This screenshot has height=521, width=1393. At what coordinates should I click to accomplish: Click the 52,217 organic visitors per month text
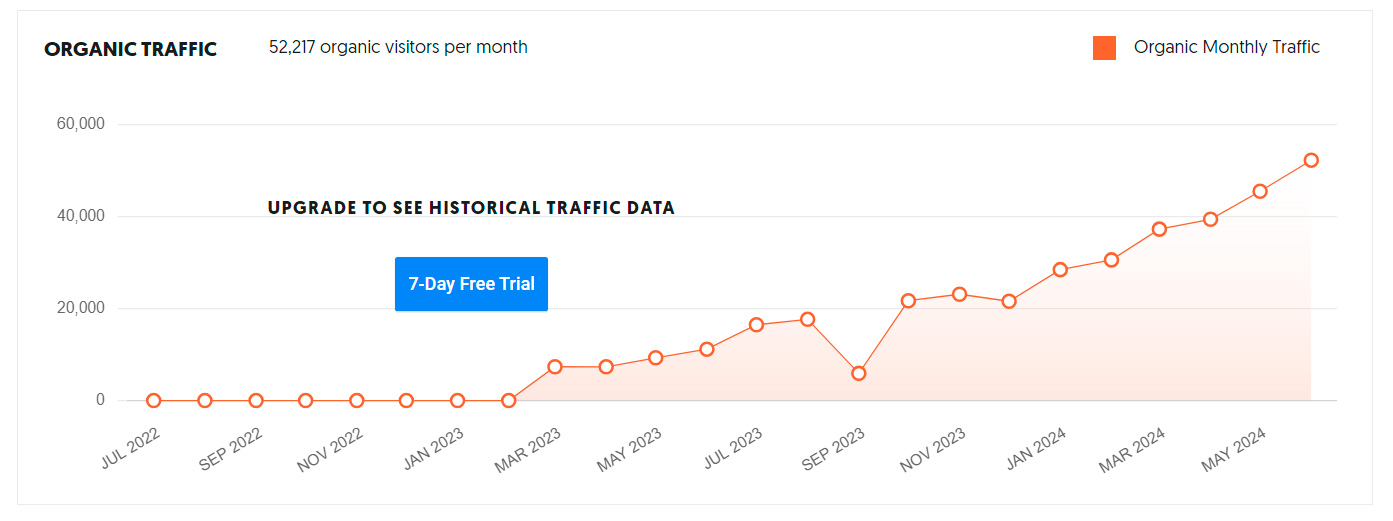398,47
